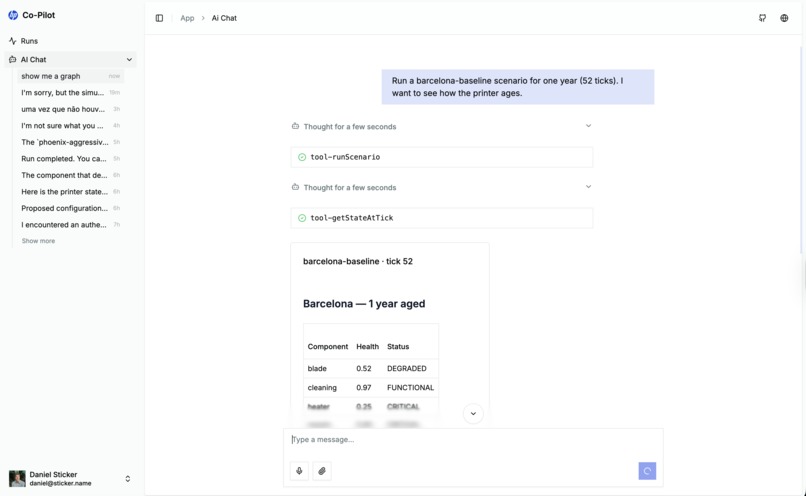Open the Runs page

[x=70, y=41]
